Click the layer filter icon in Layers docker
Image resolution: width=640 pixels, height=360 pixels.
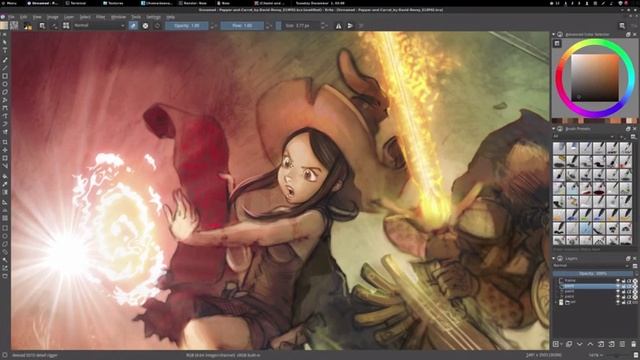click(x=635, y=266)
